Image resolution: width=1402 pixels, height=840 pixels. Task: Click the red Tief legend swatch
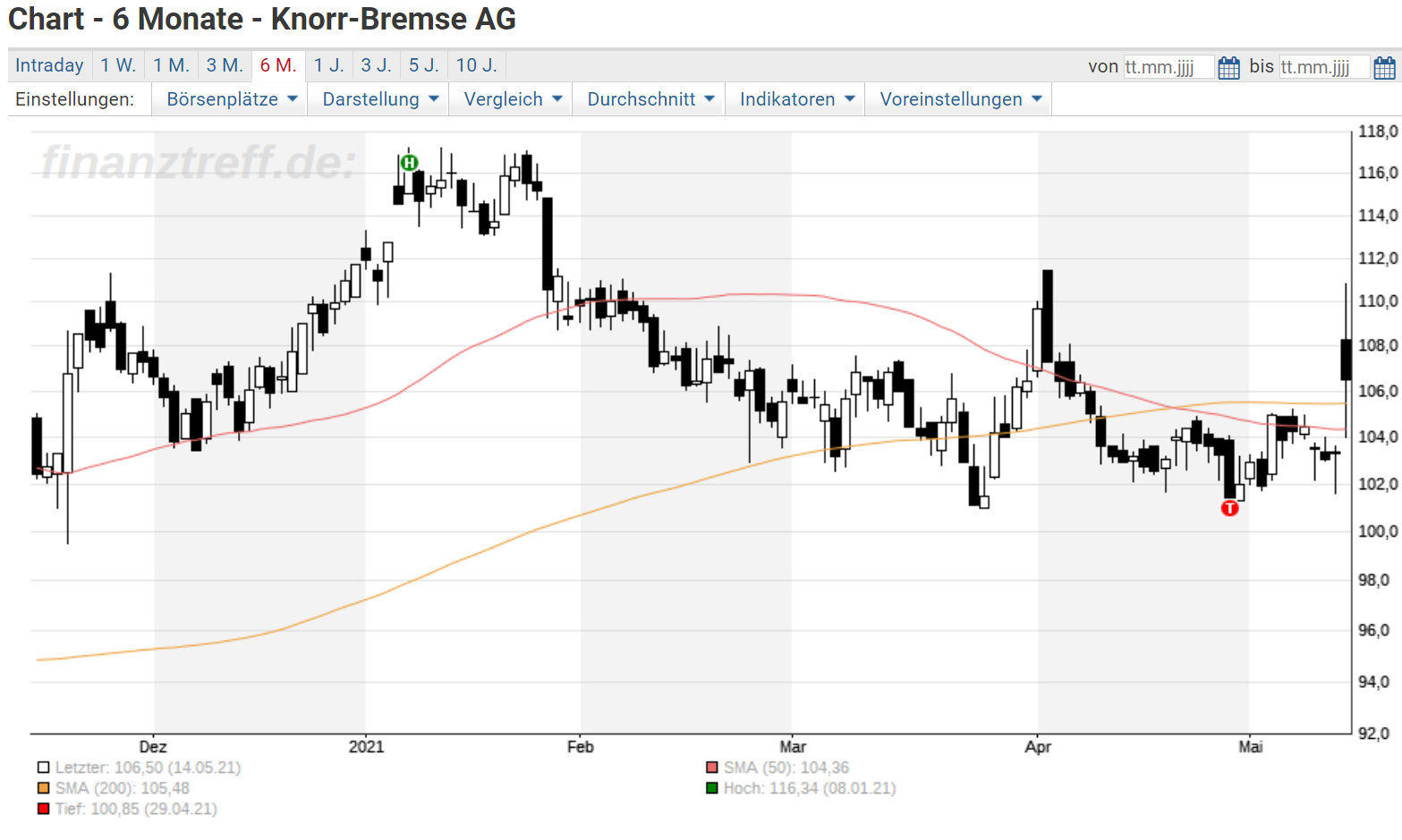pyautogui.click(x=43, y=809)
